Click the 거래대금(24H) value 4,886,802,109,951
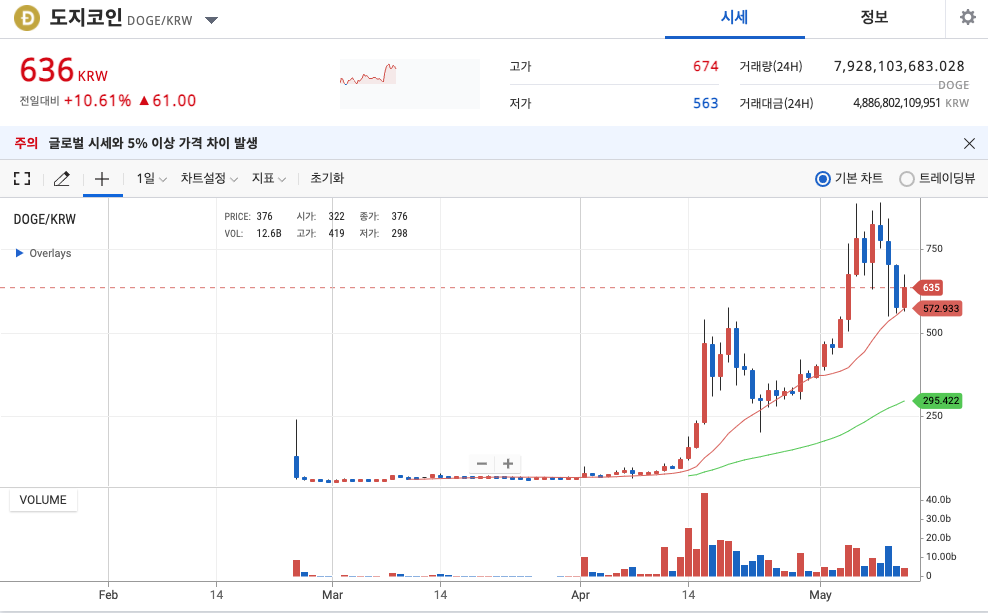 (896, 103)
